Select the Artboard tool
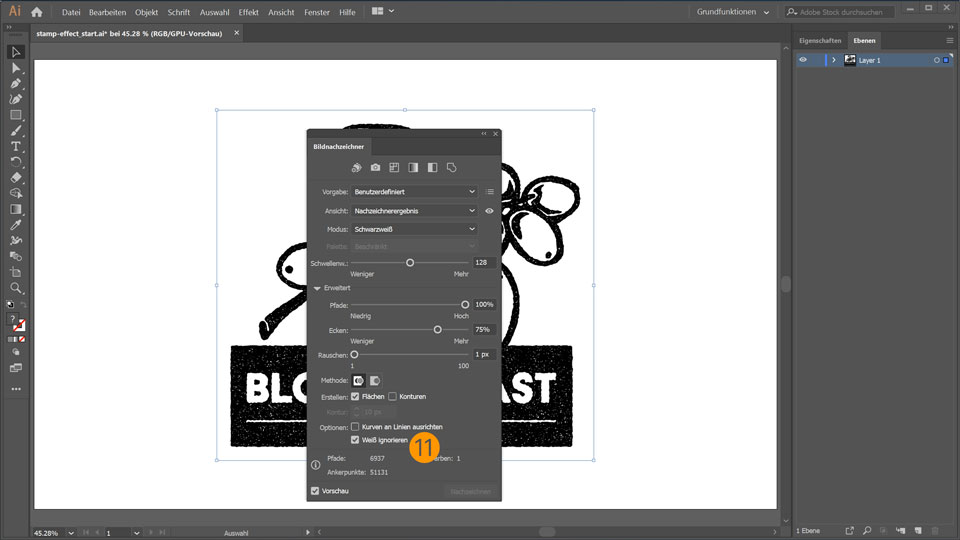The height and width of the screenshot is (540, 960). click(x=16, y=272)
